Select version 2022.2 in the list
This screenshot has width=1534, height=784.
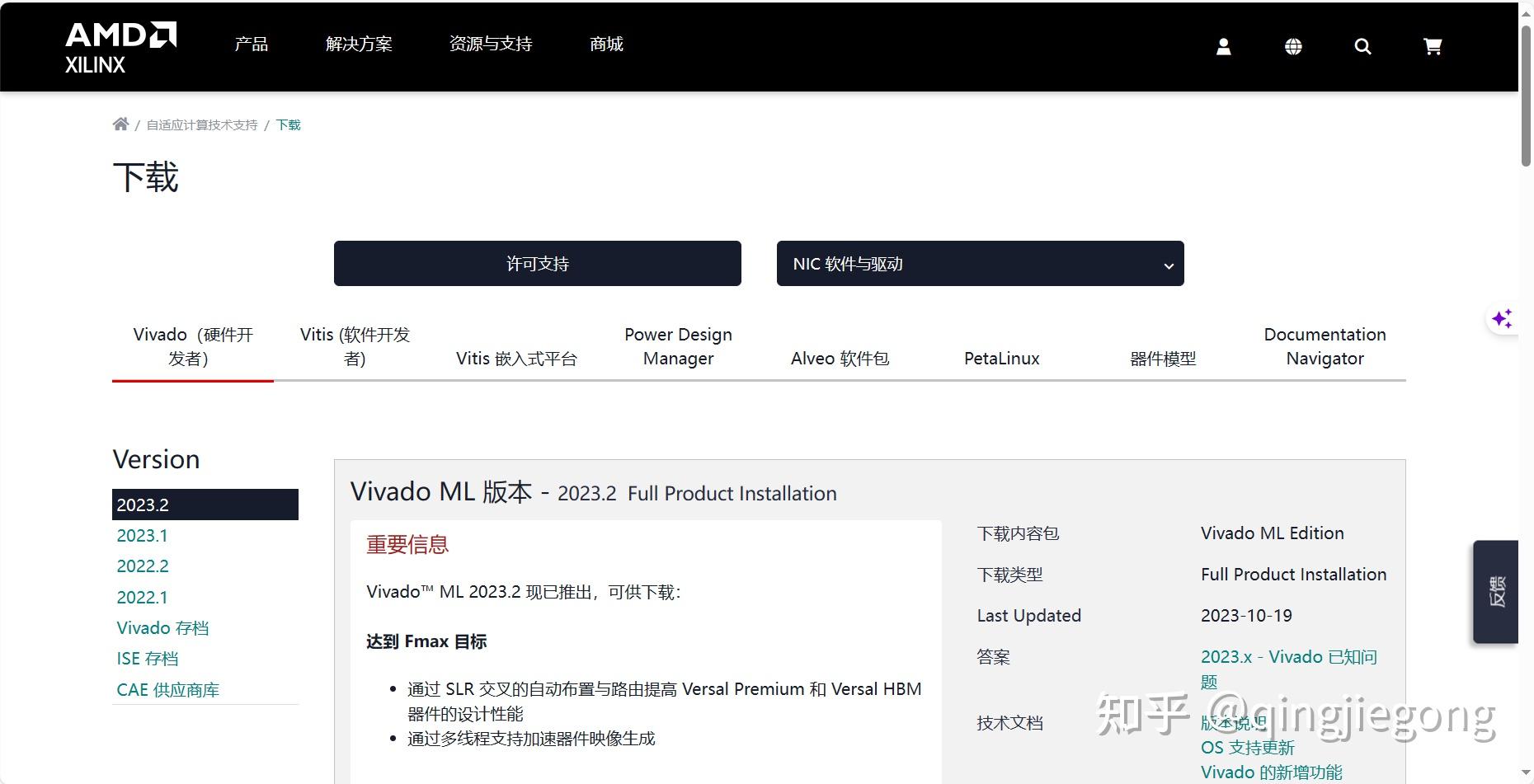click(x=142, y=566)
